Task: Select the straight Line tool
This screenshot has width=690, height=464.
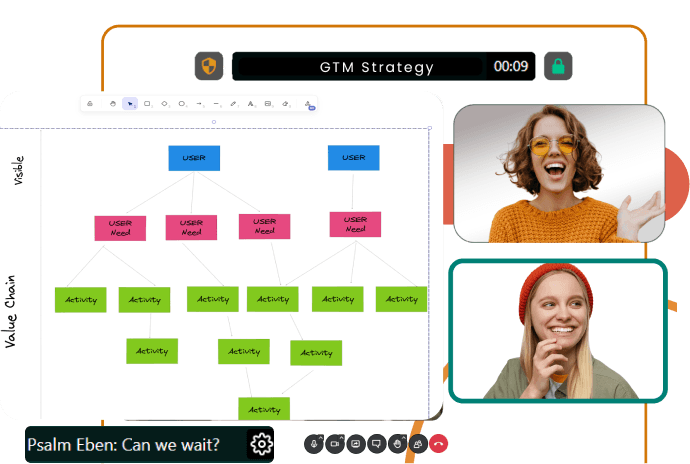Action: click(217, 104)
